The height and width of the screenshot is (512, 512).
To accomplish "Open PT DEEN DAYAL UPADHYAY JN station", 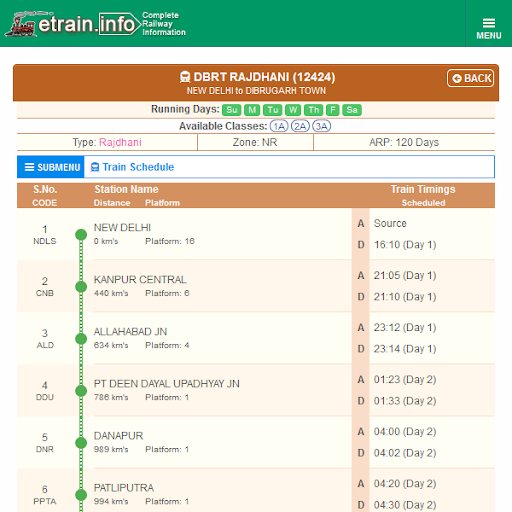I will pyautogui.click(x=167, y=384).
